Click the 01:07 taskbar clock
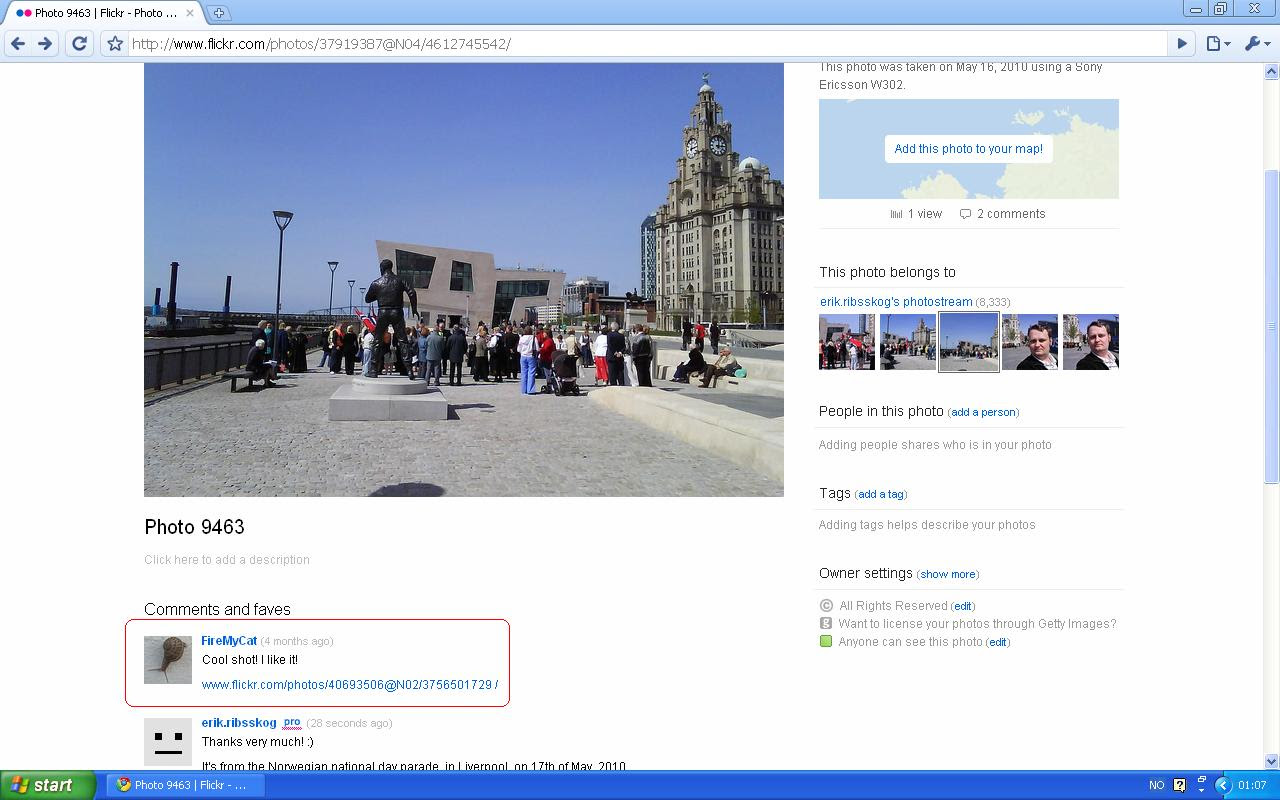This screenshot has height=800, width=1280. pos(1252,785)
